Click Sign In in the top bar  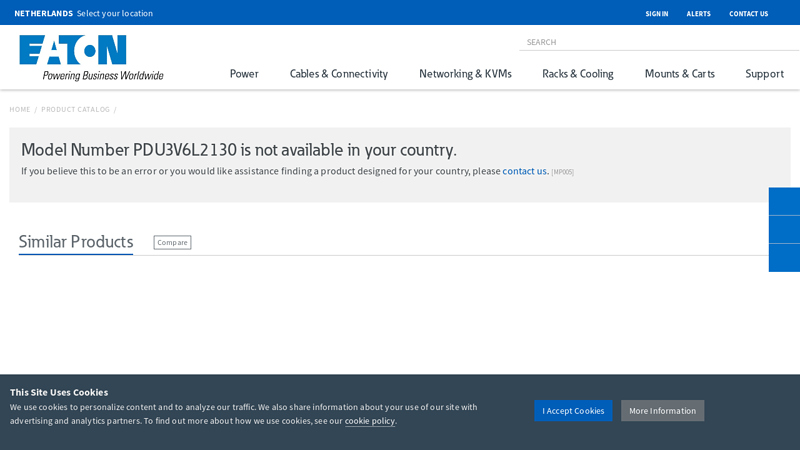(x=656, y=14)
